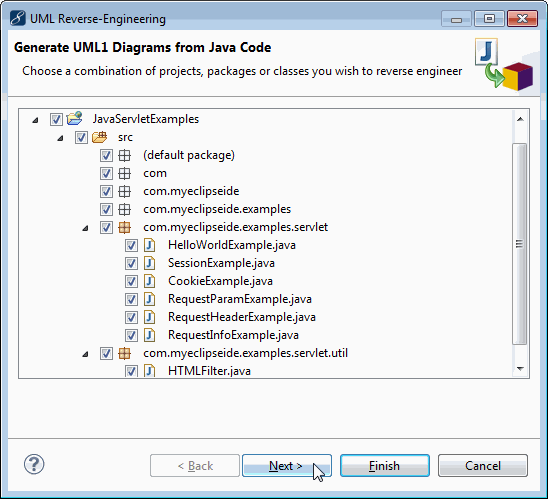
Task: Uncheck the com.myeclipseide checkbox
Action: coord(106,191)
